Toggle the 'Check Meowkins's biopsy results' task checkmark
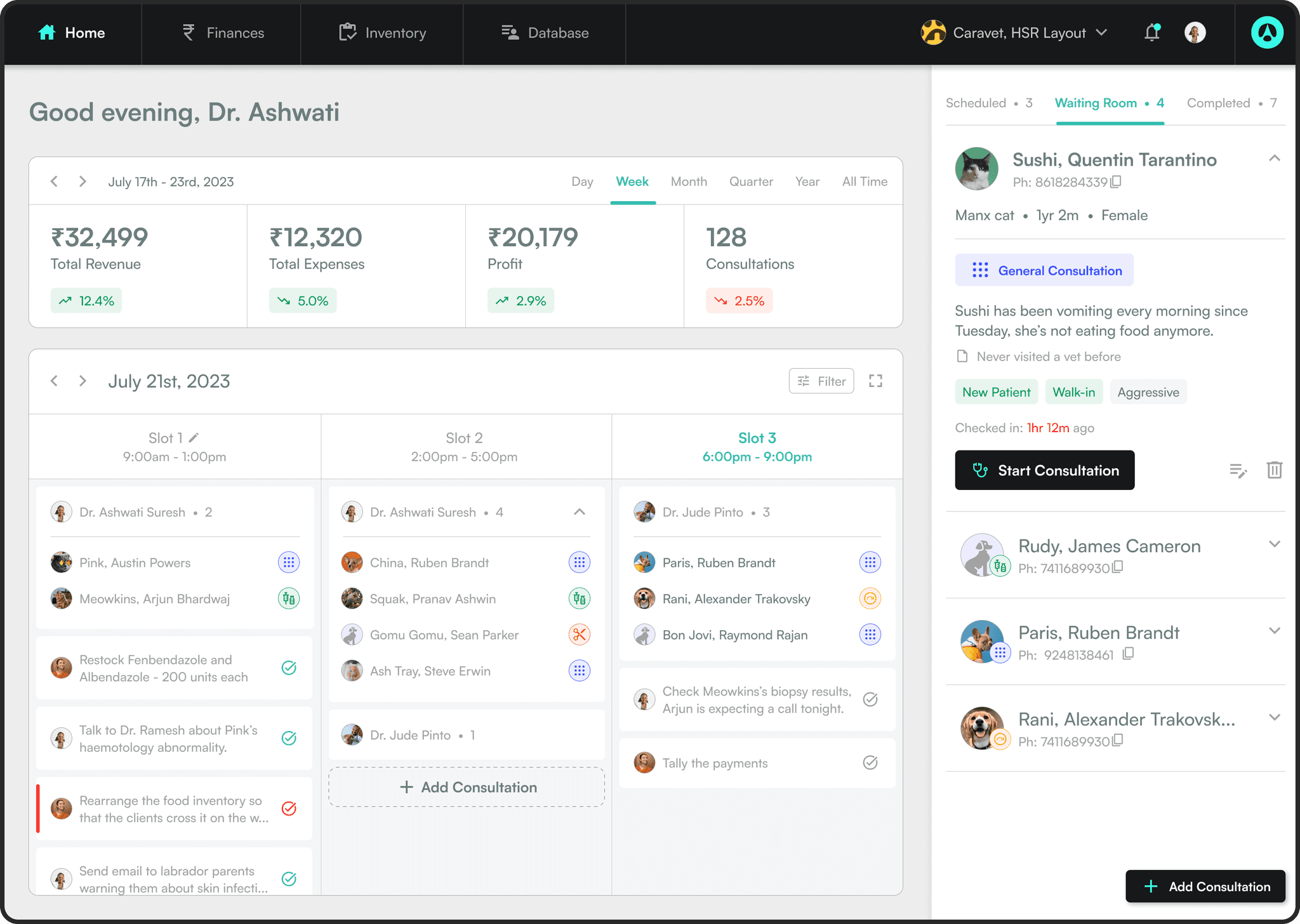The width and height of the screenshot is (1300, 924). (x=870, y=699)
